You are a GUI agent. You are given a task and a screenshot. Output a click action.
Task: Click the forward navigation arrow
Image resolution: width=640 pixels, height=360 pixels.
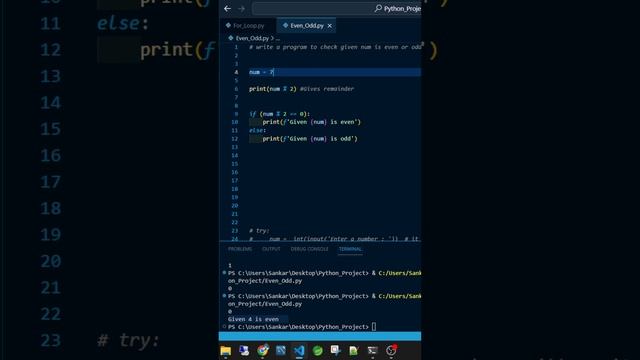[x=241, y=8]
